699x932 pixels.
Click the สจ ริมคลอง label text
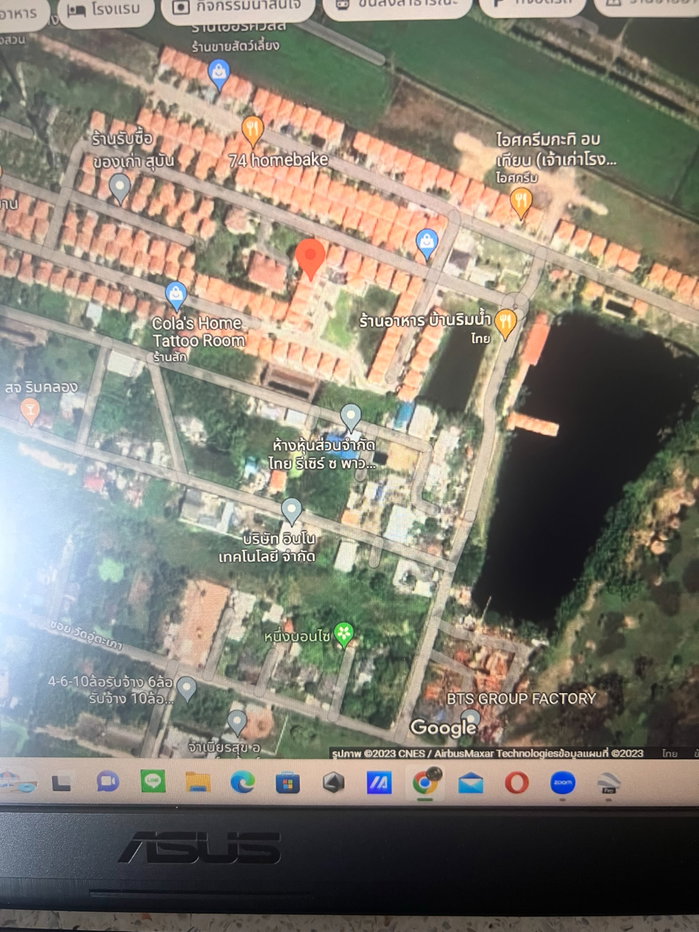42,388
